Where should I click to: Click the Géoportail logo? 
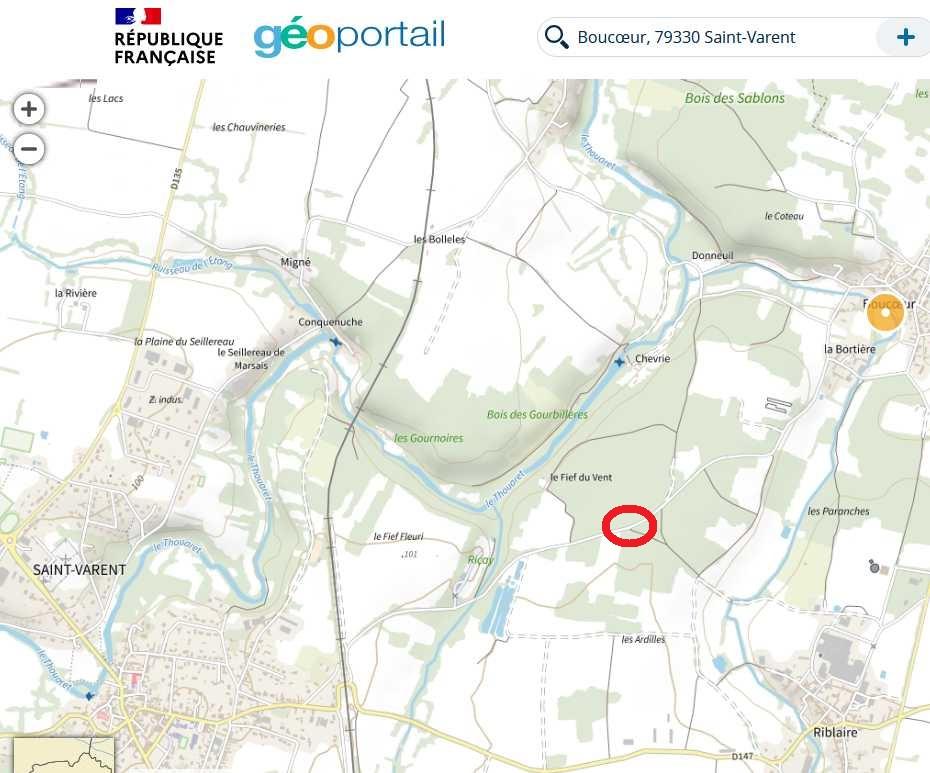[349, 37]
